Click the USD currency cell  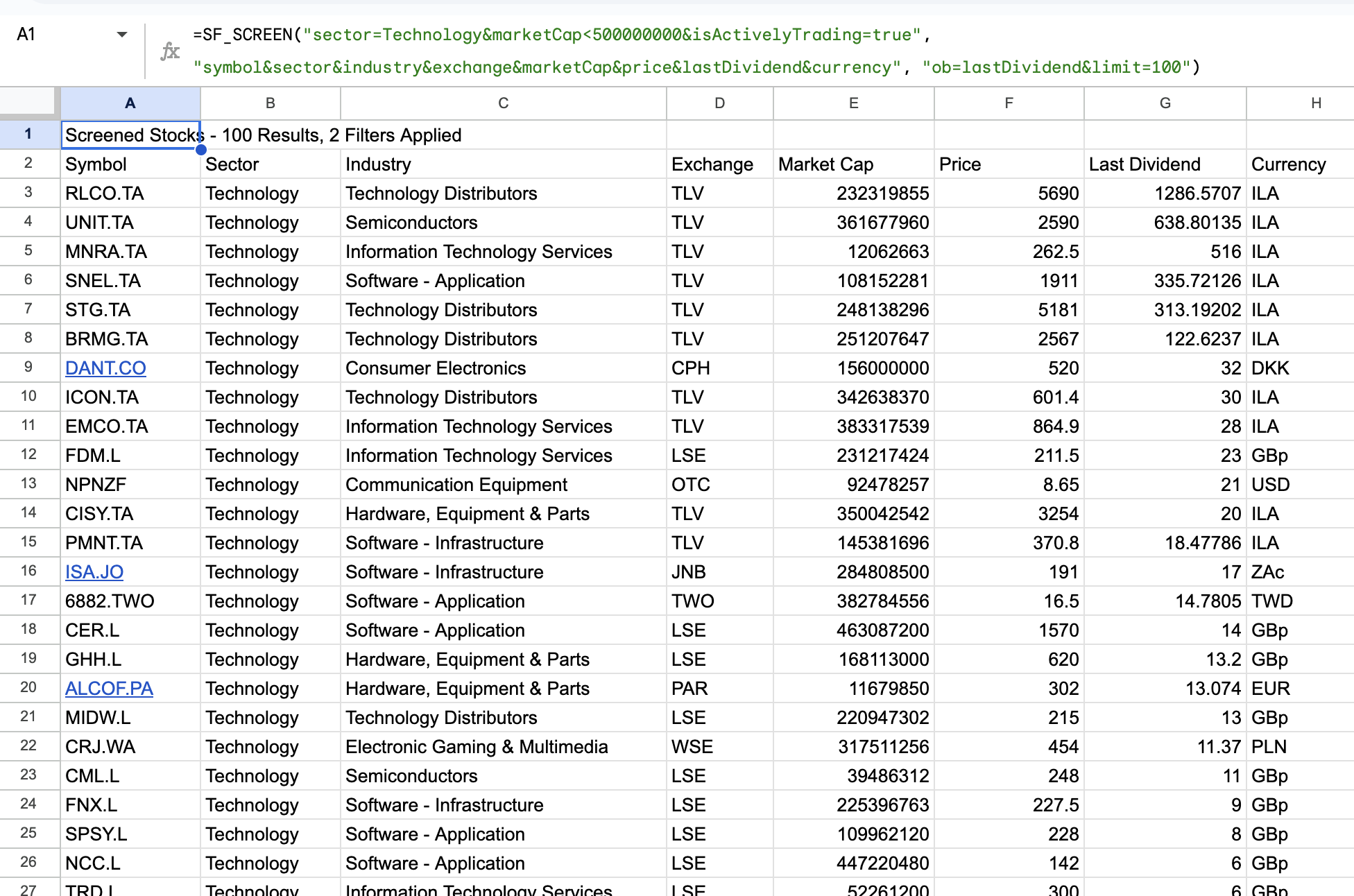[x=1301, y=485]
